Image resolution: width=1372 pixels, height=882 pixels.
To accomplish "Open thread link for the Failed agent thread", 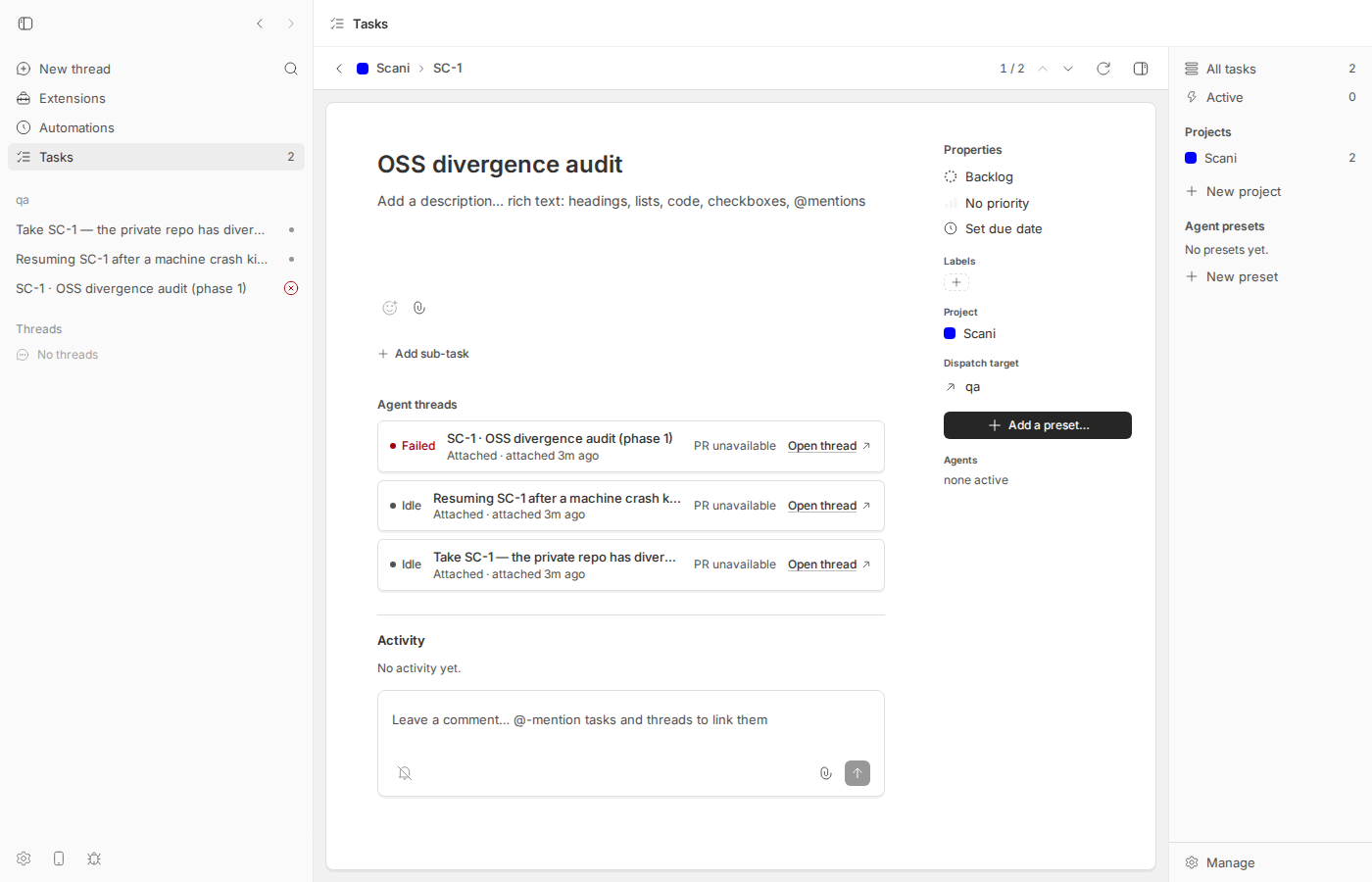I will click(829, 446).
